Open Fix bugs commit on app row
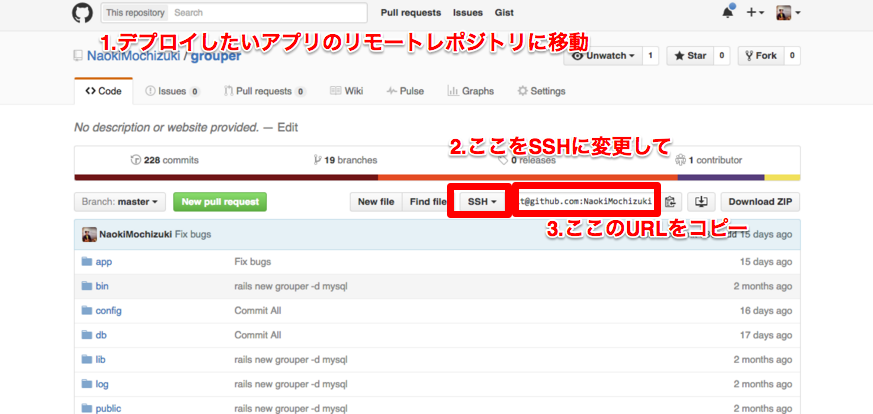 pos(253,262)
